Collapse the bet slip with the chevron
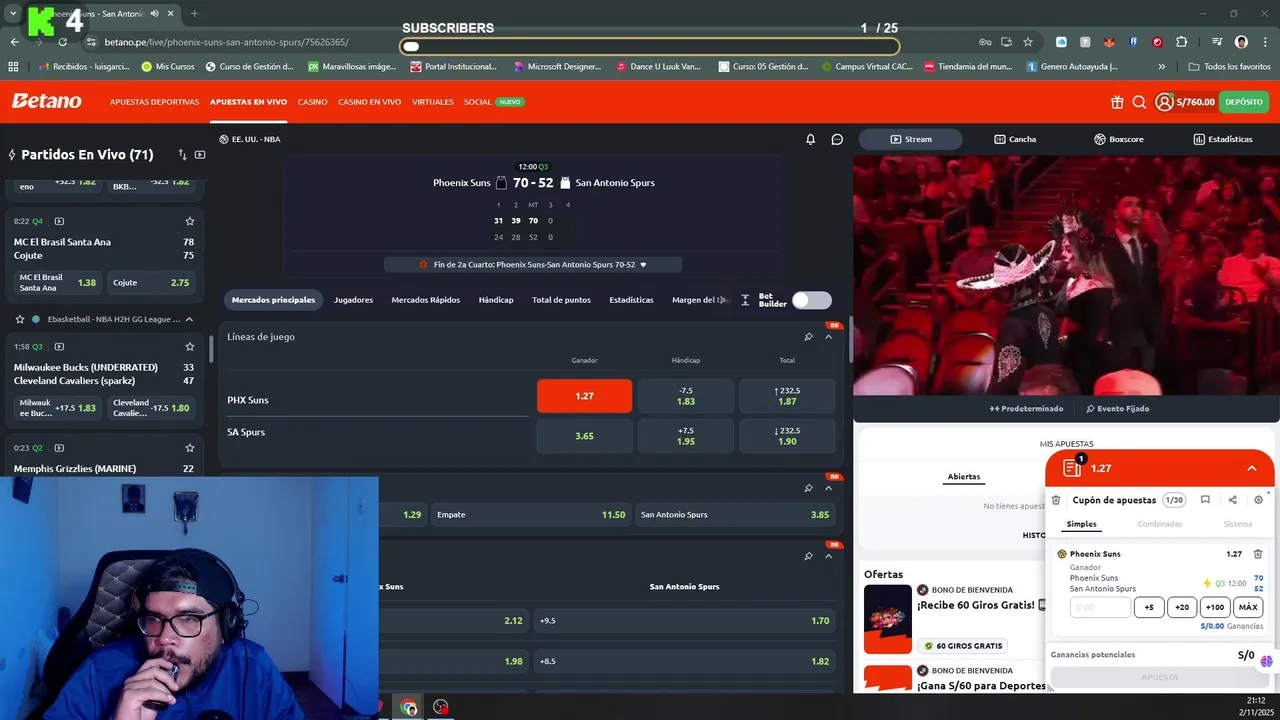 pyautogui.click(x=1252, y=468)
